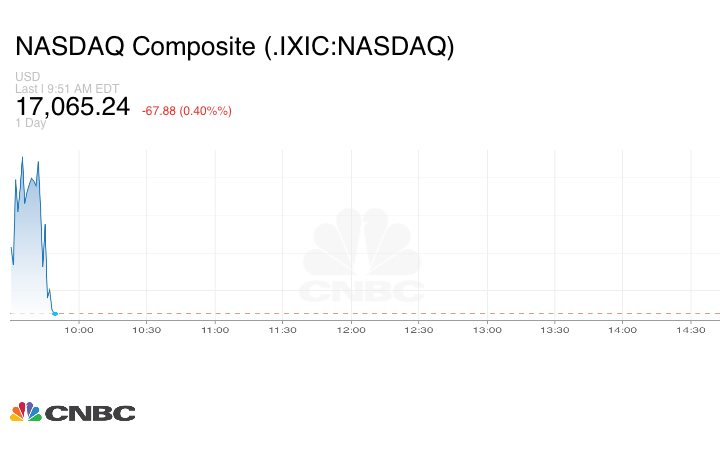The width and height of the screenshot is (720, 450).
Task: Click the CNBC watermark in the chart center
Action: (x=362, y=260)
